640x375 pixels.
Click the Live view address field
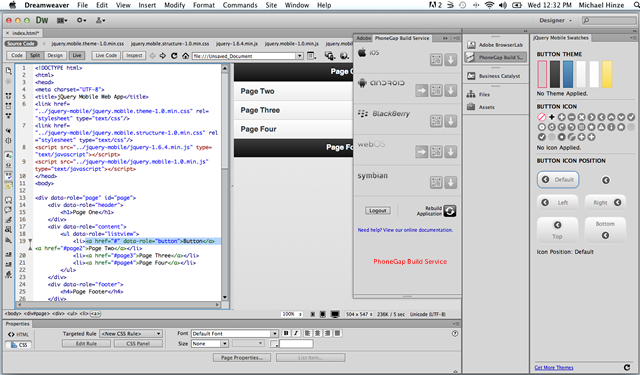[244, 56]
